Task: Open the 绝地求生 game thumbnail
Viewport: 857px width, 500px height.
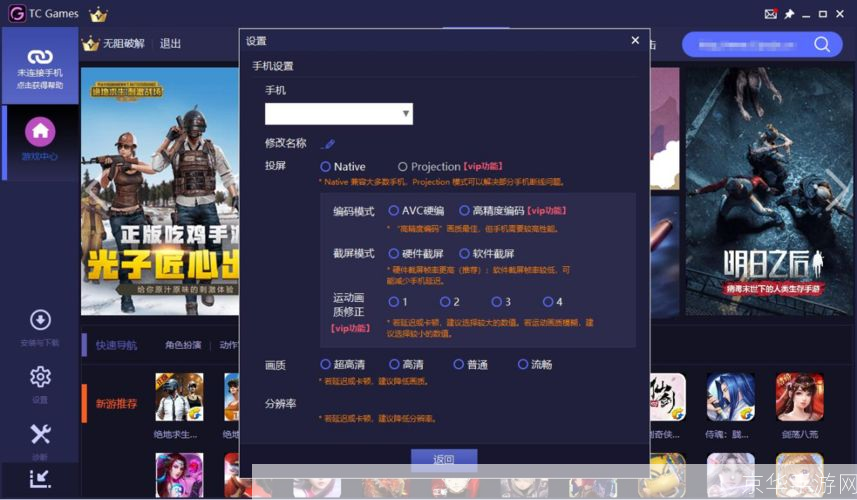Action: (179, 397)
